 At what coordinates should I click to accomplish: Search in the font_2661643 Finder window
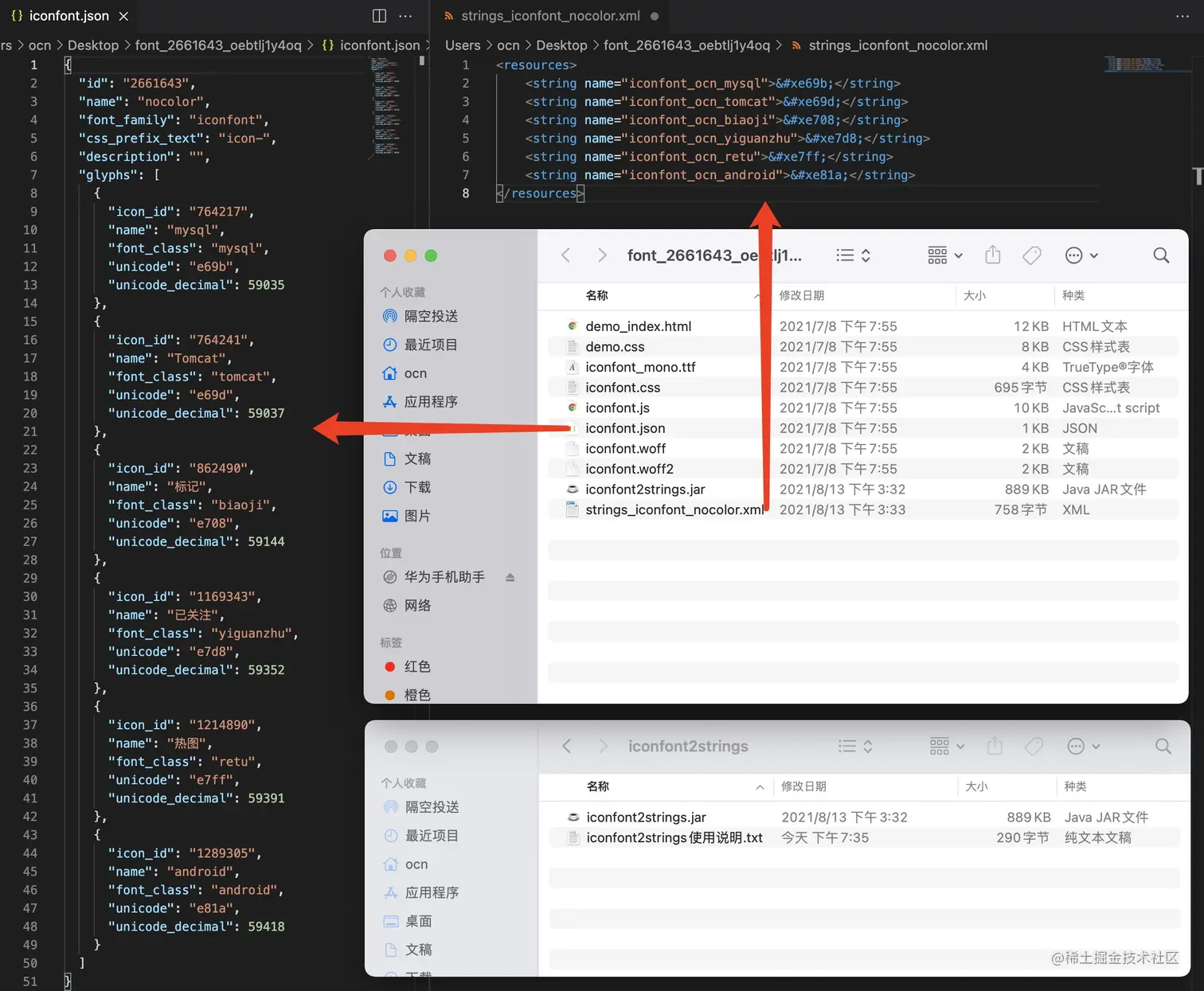1161,256
